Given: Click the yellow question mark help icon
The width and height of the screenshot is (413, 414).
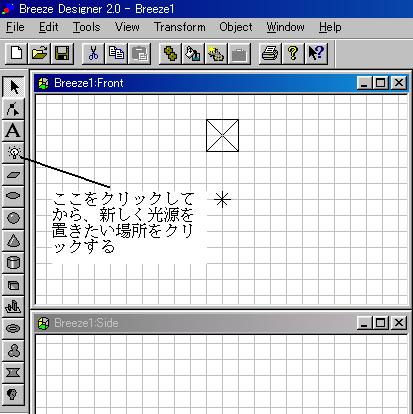Looking at the screenshot, I should (x=293, y=53).
